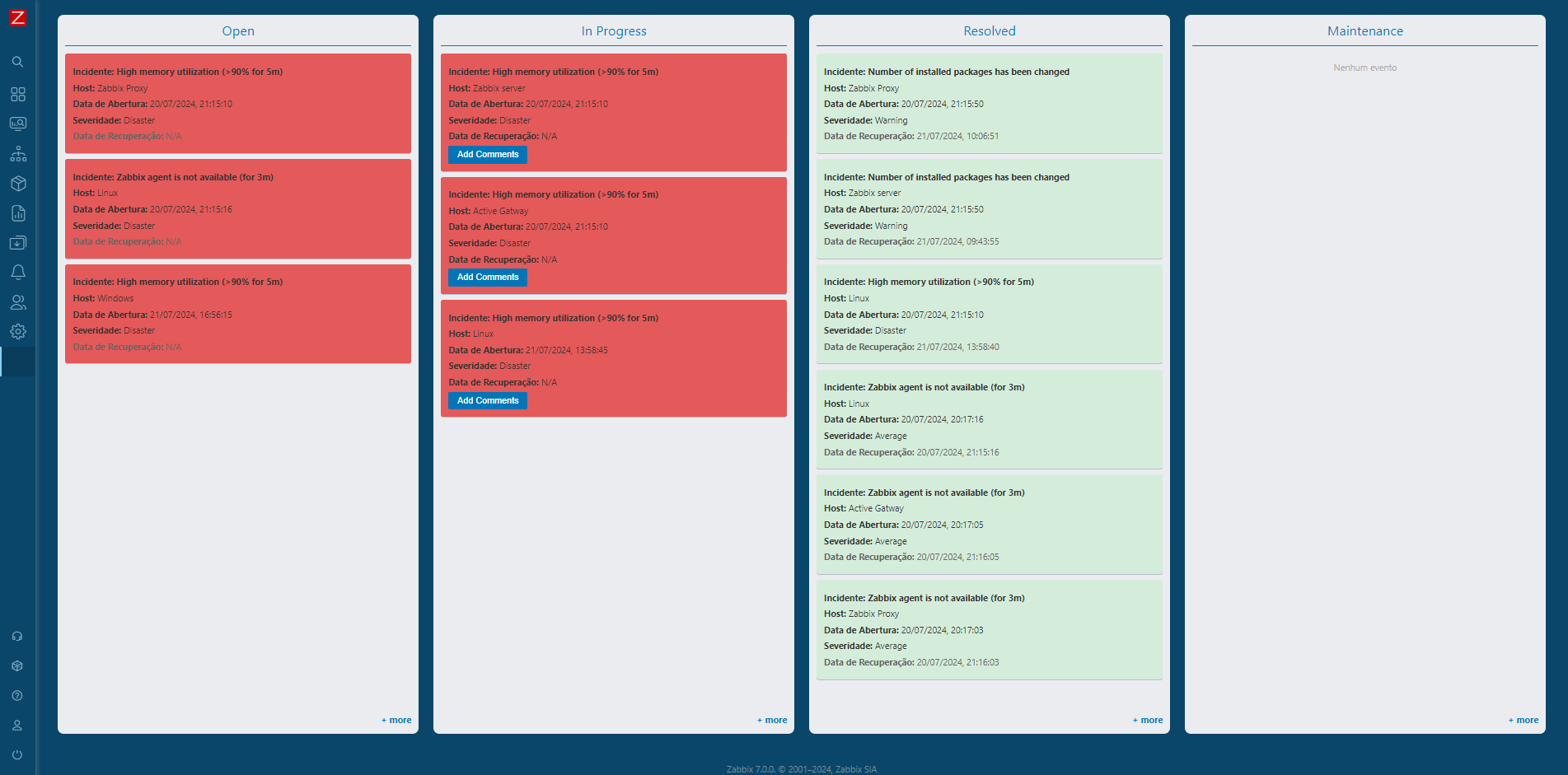Select Open card 'Zabbix agent is not available' Linux
This screenshot has height=775, width=1568.
point(173,178)
